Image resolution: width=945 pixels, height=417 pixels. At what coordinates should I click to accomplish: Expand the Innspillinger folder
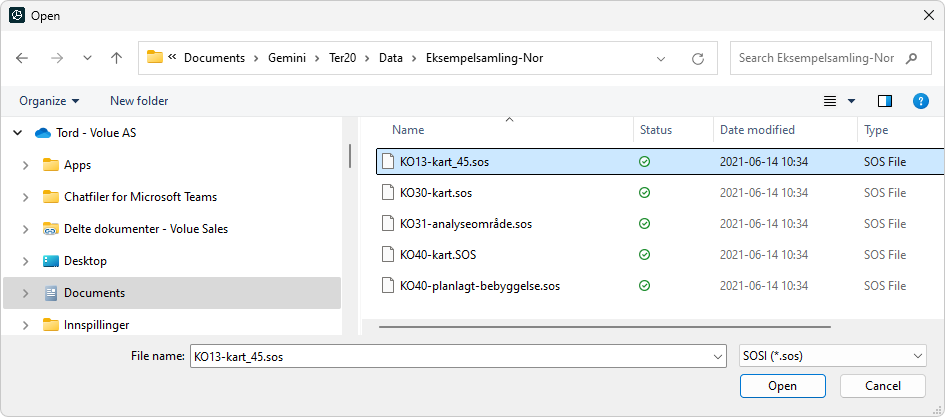(x=25, y=325)
